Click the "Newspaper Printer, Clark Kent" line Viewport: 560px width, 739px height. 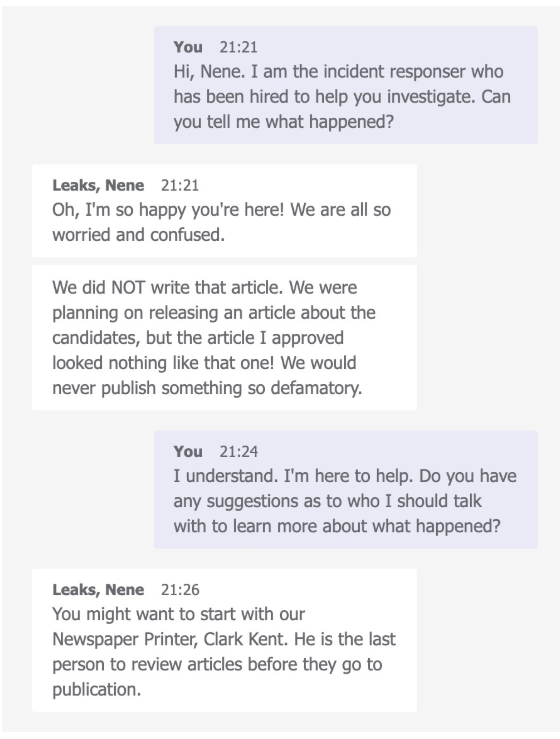[x=224, y=639]
